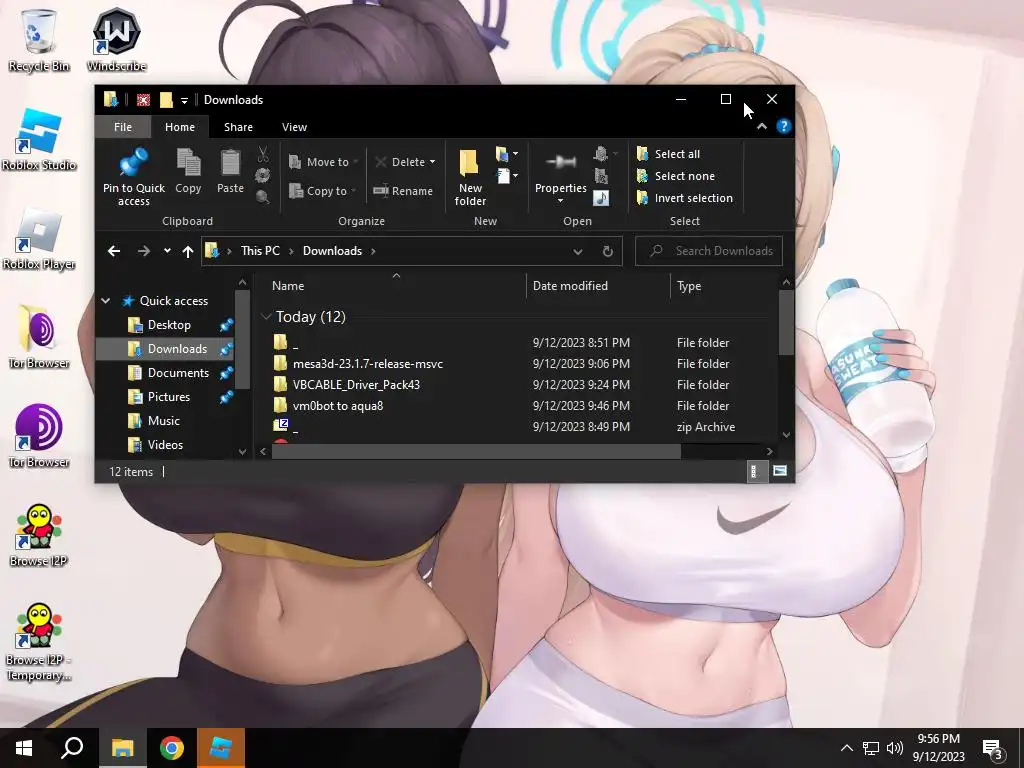Click Roblox Studio taskbar button

(221, 748)
